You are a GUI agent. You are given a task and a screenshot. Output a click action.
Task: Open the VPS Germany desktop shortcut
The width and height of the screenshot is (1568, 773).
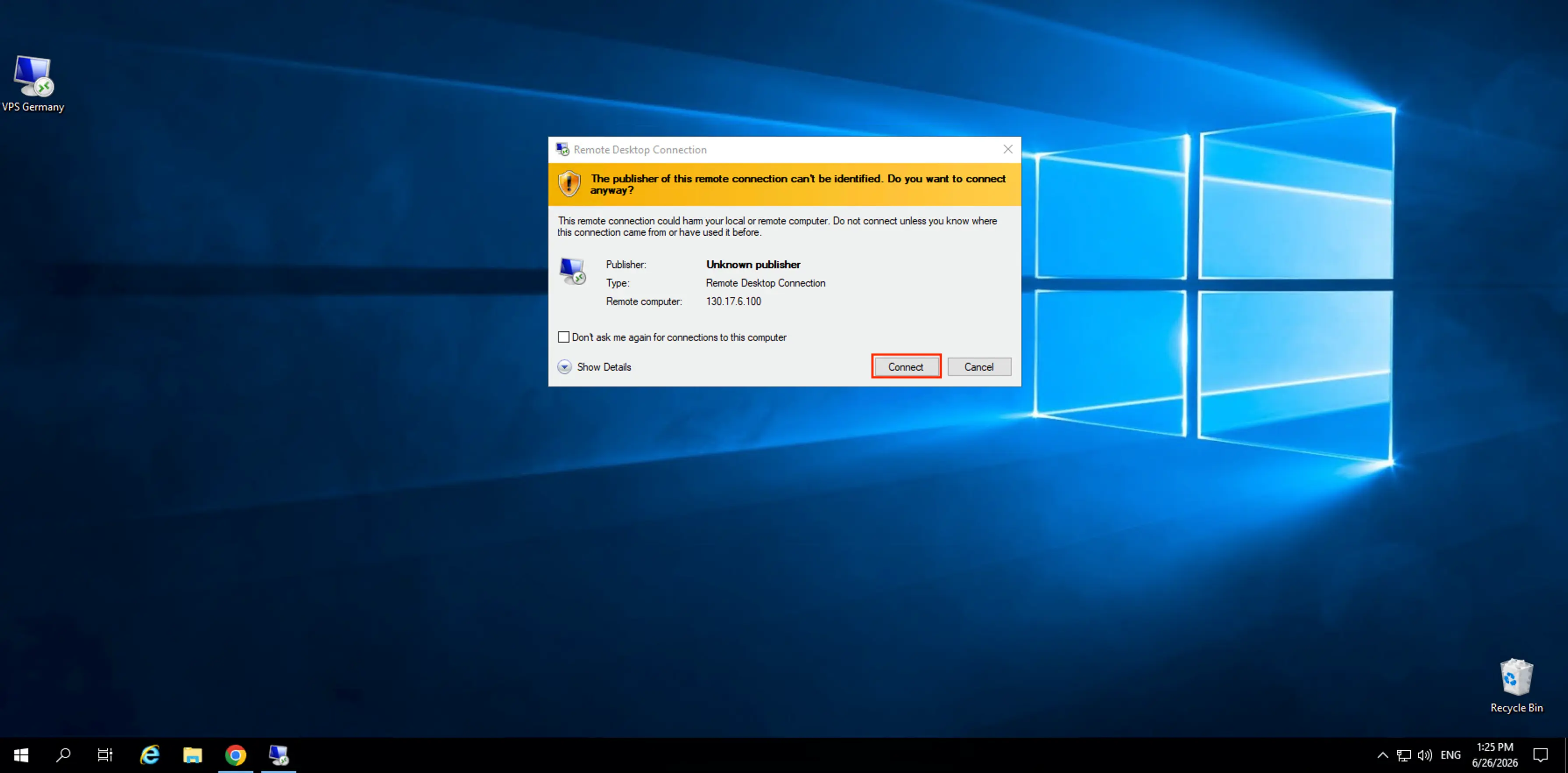[x=33, y=83]
